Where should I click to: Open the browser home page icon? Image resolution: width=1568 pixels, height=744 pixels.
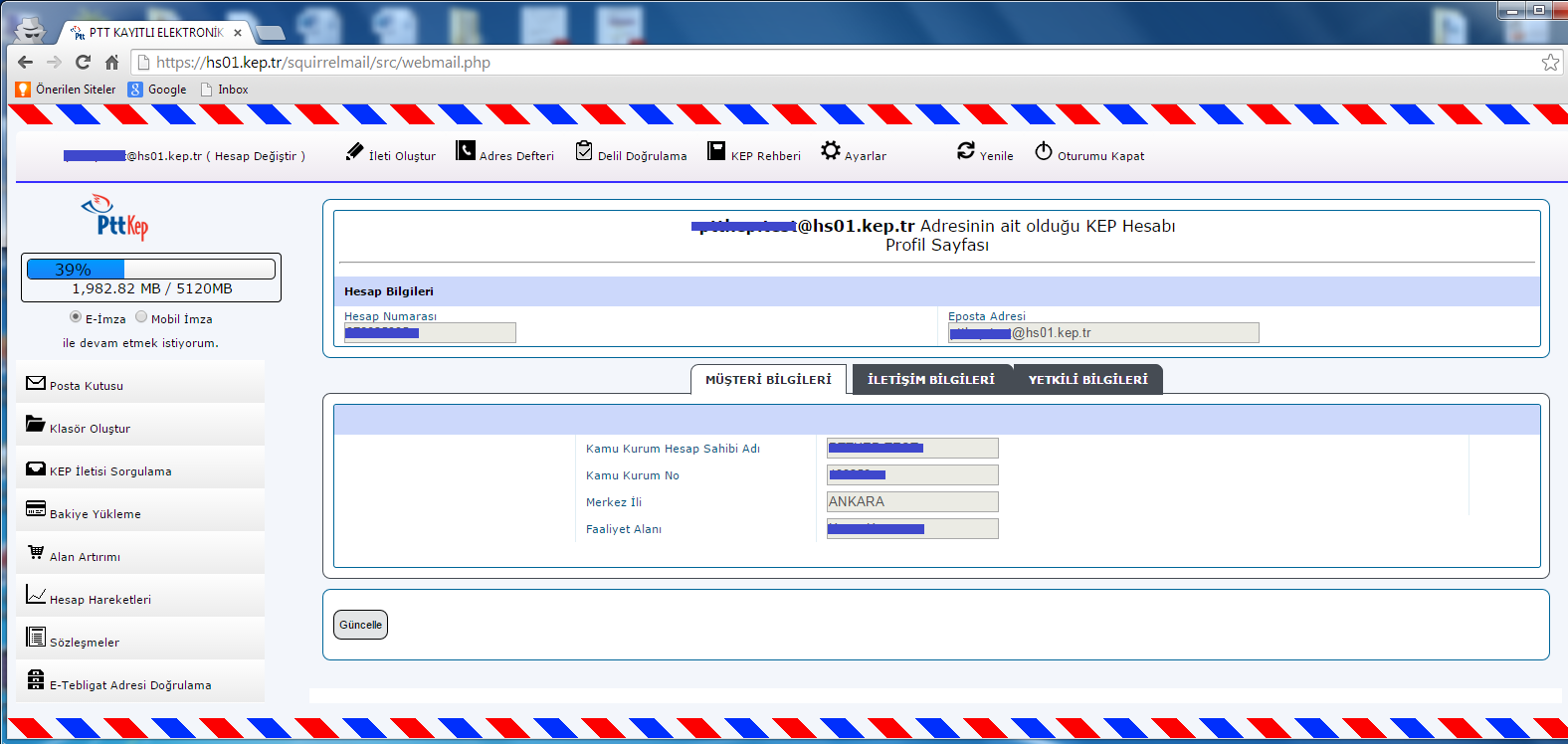point(111,62)
